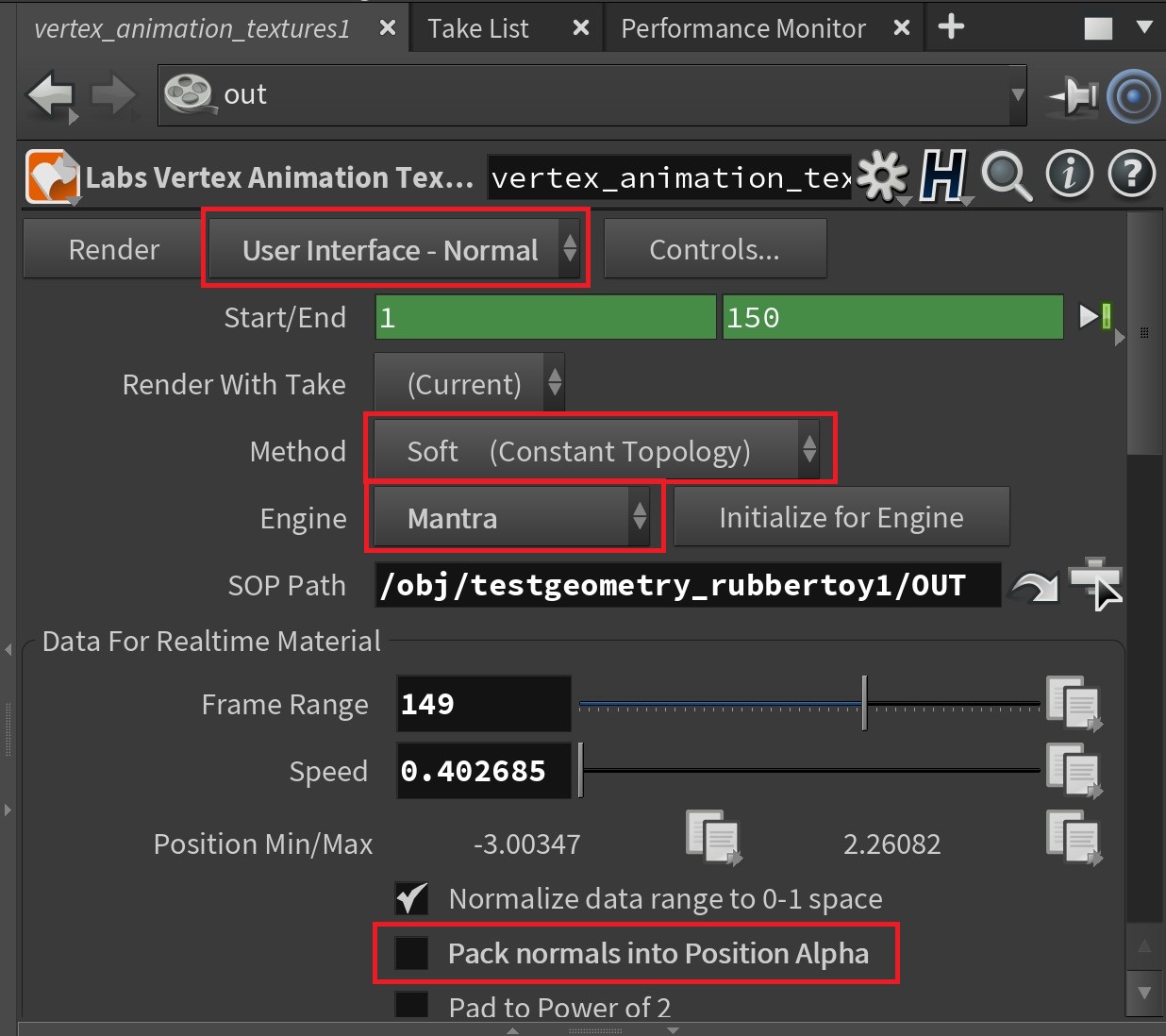Screen dimensions: 1166x1036
Task: Copy the Position Min value -3.00347
Action: [714, 837]
